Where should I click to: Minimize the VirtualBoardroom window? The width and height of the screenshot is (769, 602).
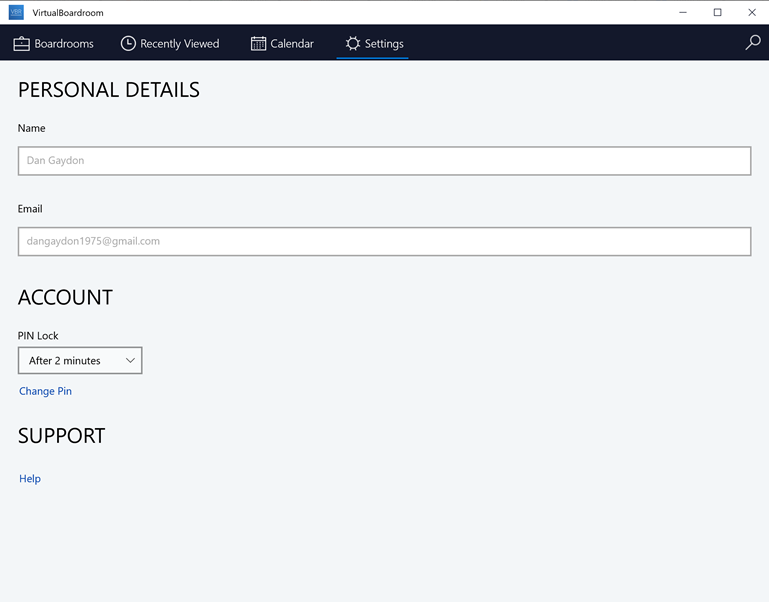tap(683, 12)
